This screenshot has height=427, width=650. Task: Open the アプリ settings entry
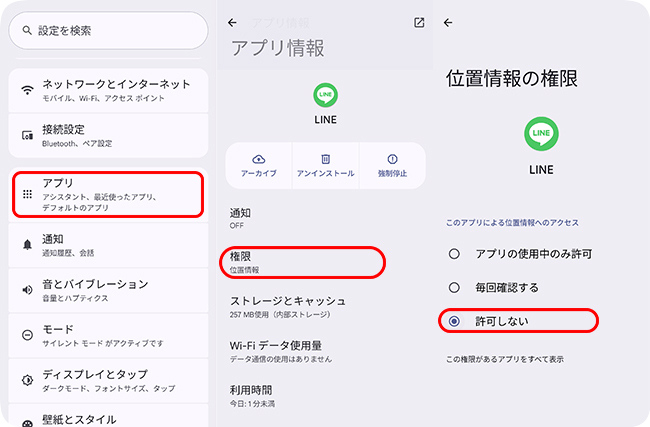pos(108,194)
